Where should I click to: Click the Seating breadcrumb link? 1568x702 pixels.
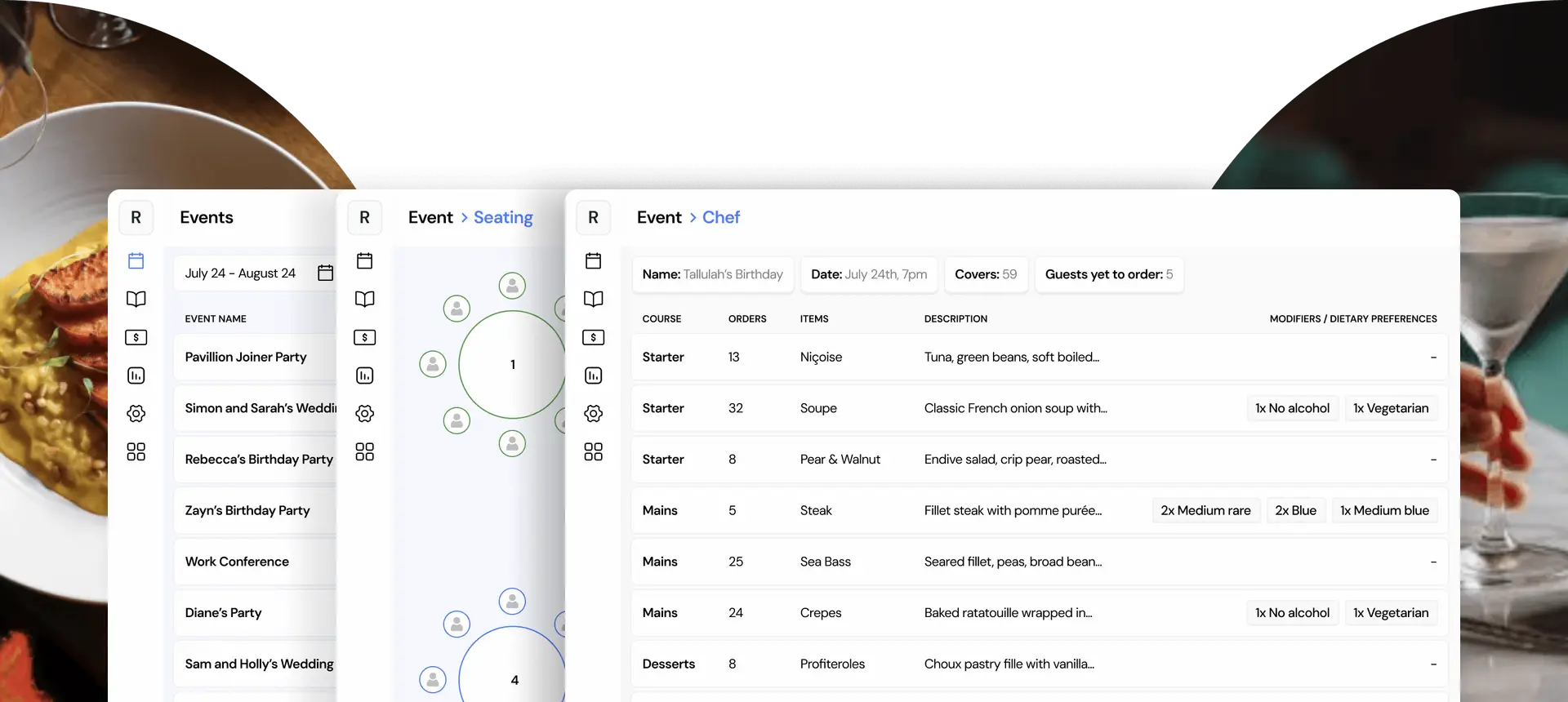[503, 218]
